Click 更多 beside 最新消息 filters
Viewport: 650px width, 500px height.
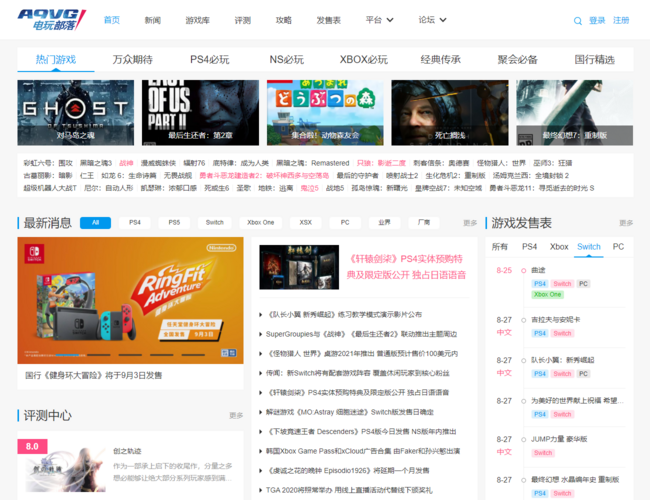[470, 223]
